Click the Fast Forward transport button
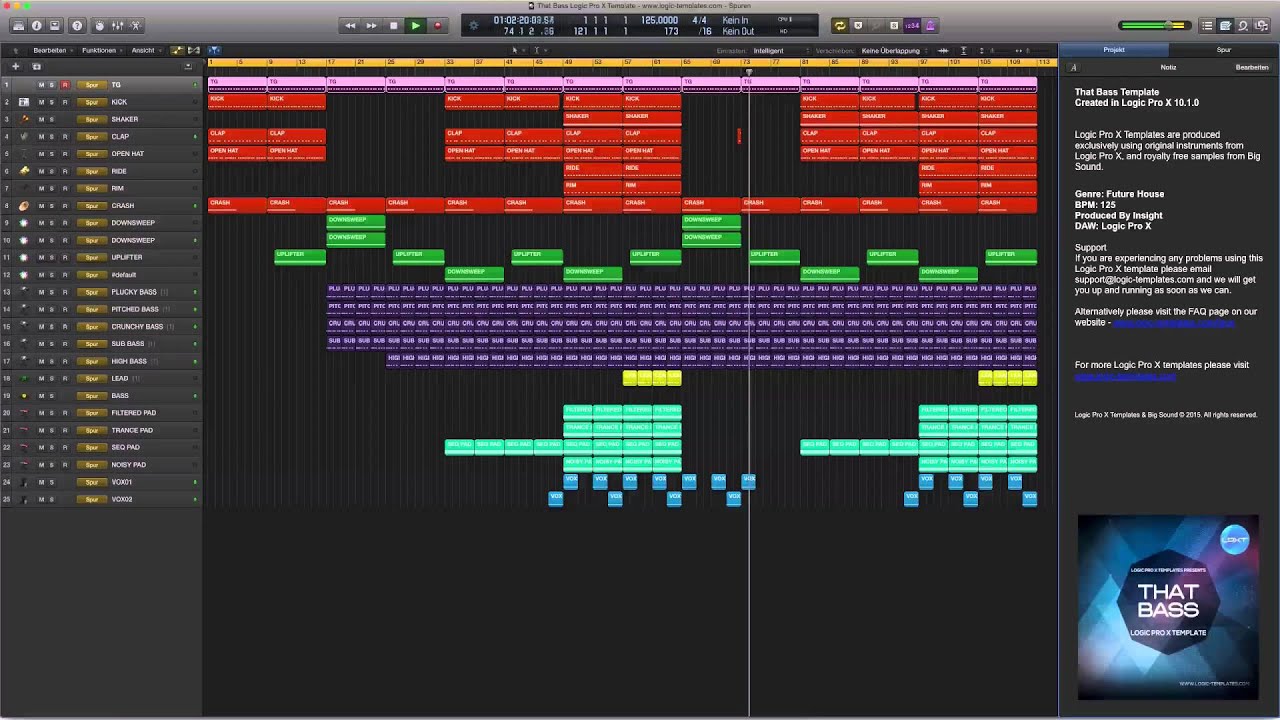The height and width of the screenshot is (720, 1280). (x=371, y=25)
